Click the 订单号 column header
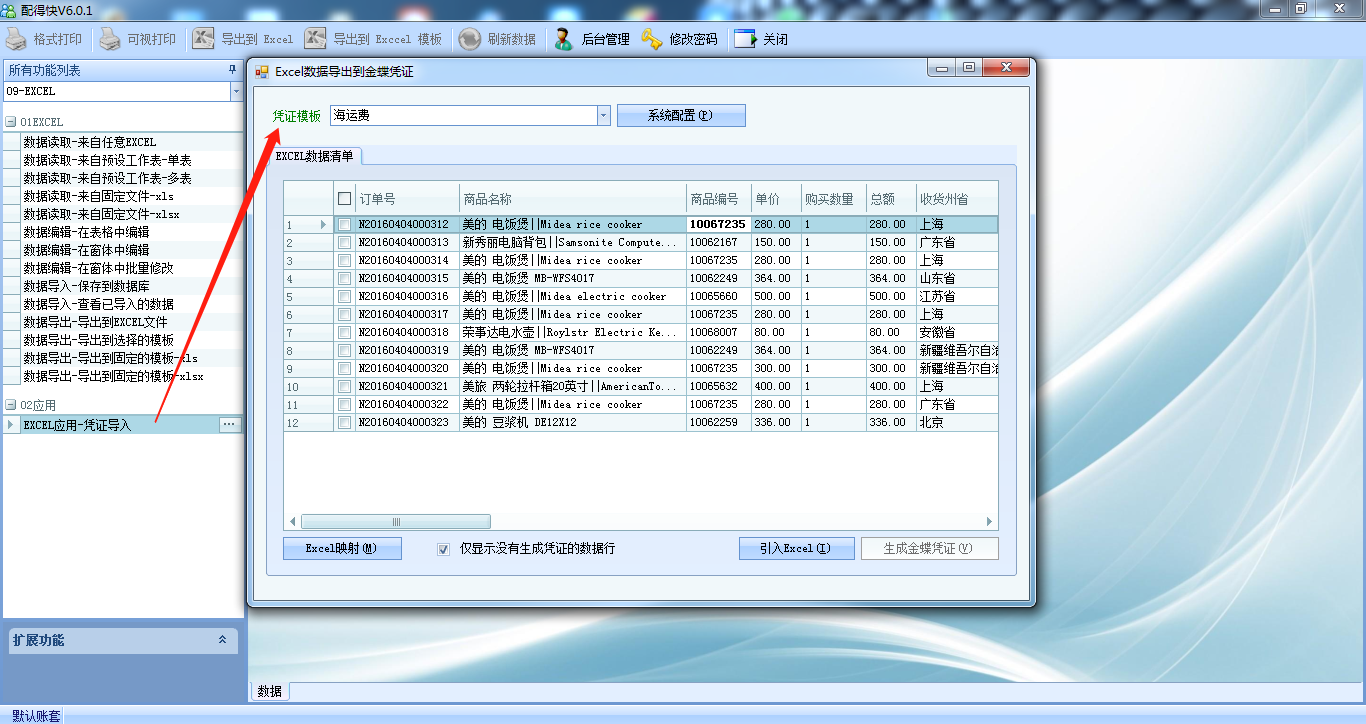The width and height of the screenshot is (1366, 724). click(x=406, y=199)
